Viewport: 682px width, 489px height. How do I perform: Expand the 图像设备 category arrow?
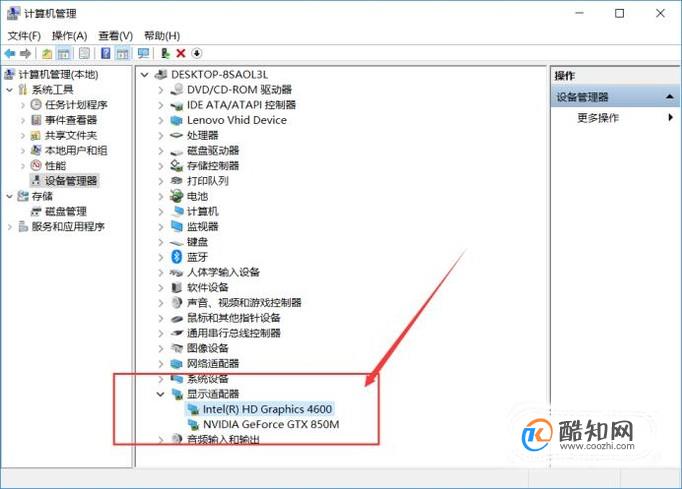[x=160, y=348]
